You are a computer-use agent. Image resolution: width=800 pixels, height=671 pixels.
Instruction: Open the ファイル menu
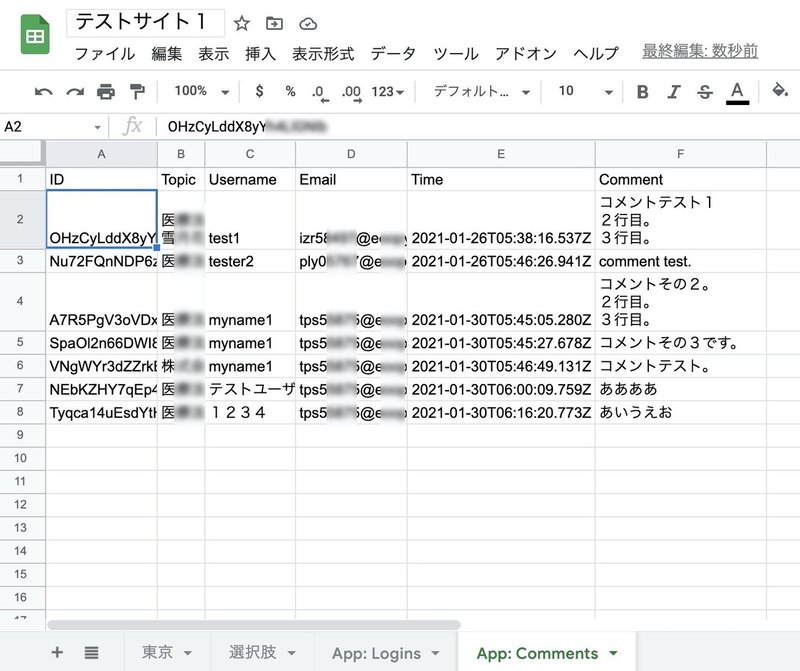(x=105, y=53)
